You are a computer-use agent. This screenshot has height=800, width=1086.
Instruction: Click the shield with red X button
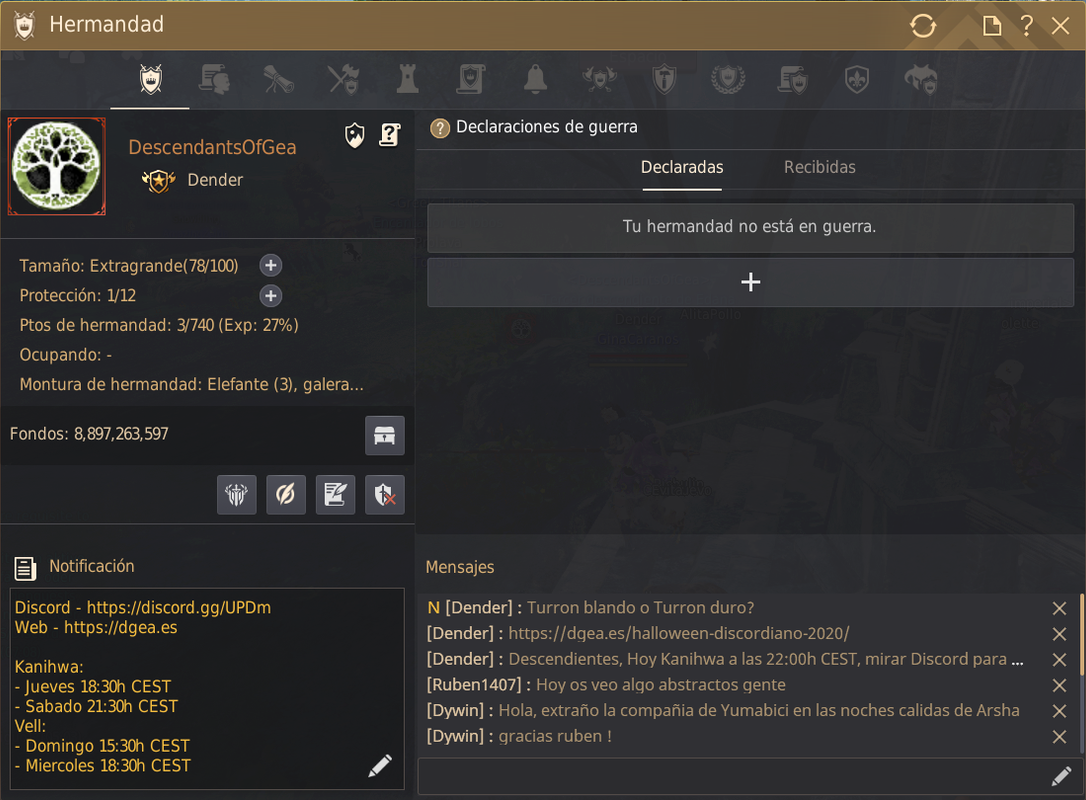click(384, 495)
